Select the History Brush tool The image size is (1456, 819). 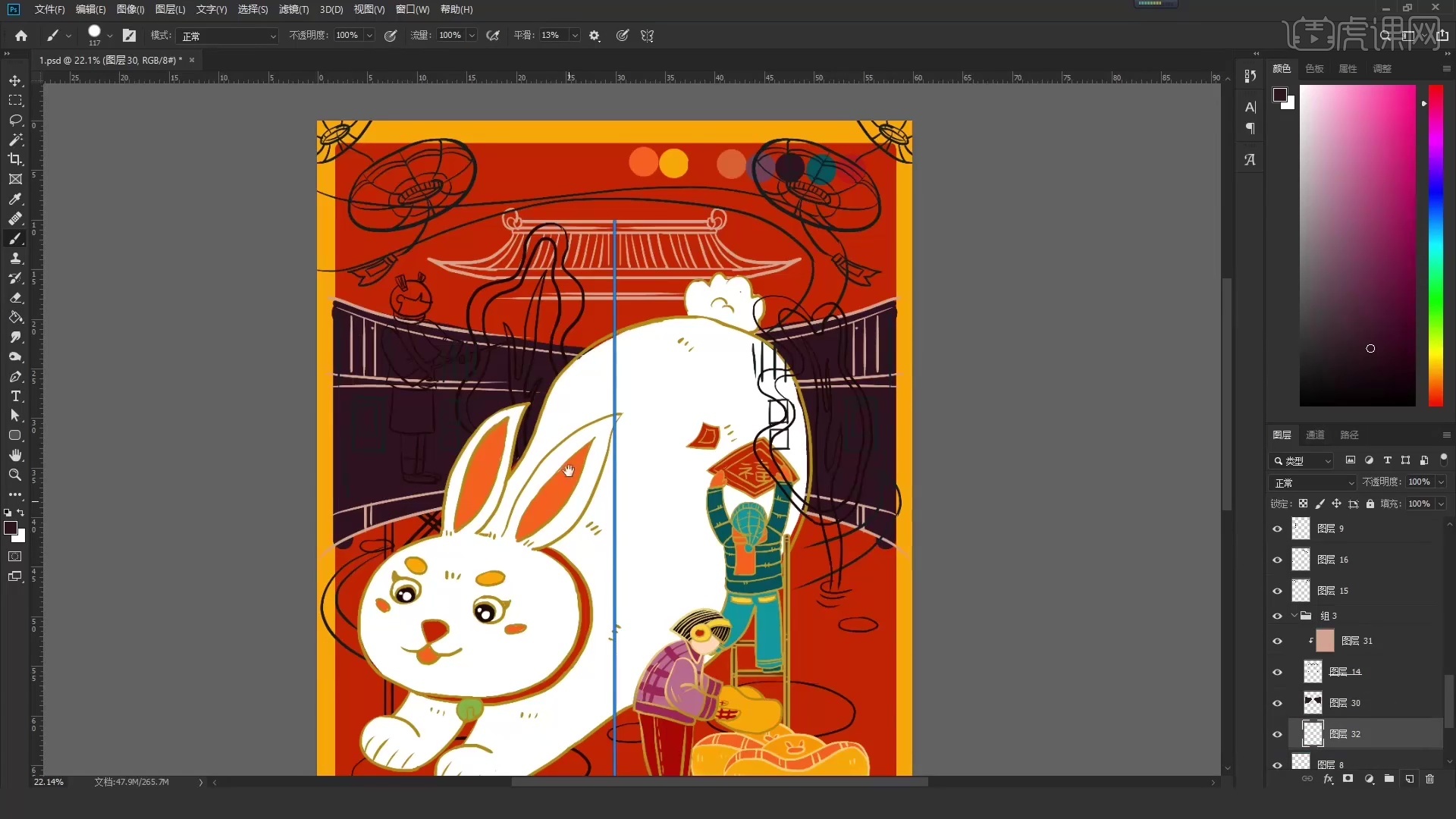(x=15, y=278)
